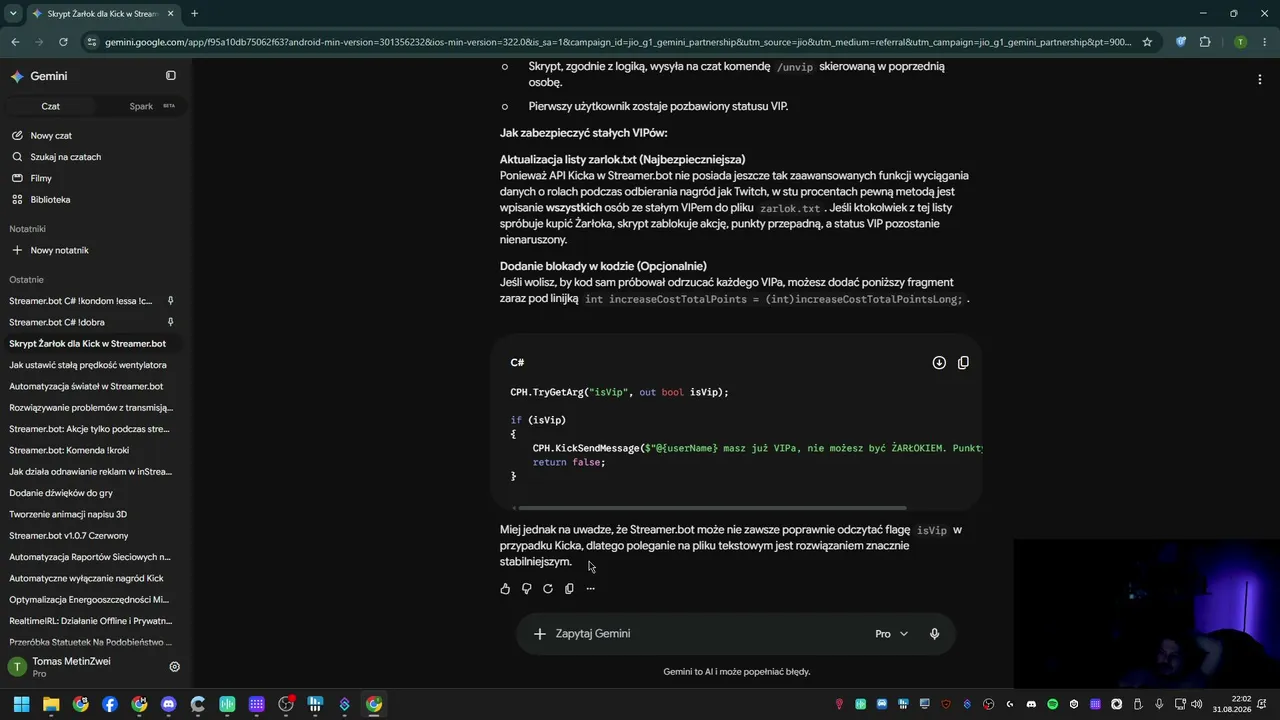Open chat 'Automatyczne wyłączanie nagród Kick'
The height and width of the screenshot is (720, 1280).
(86, 578)
